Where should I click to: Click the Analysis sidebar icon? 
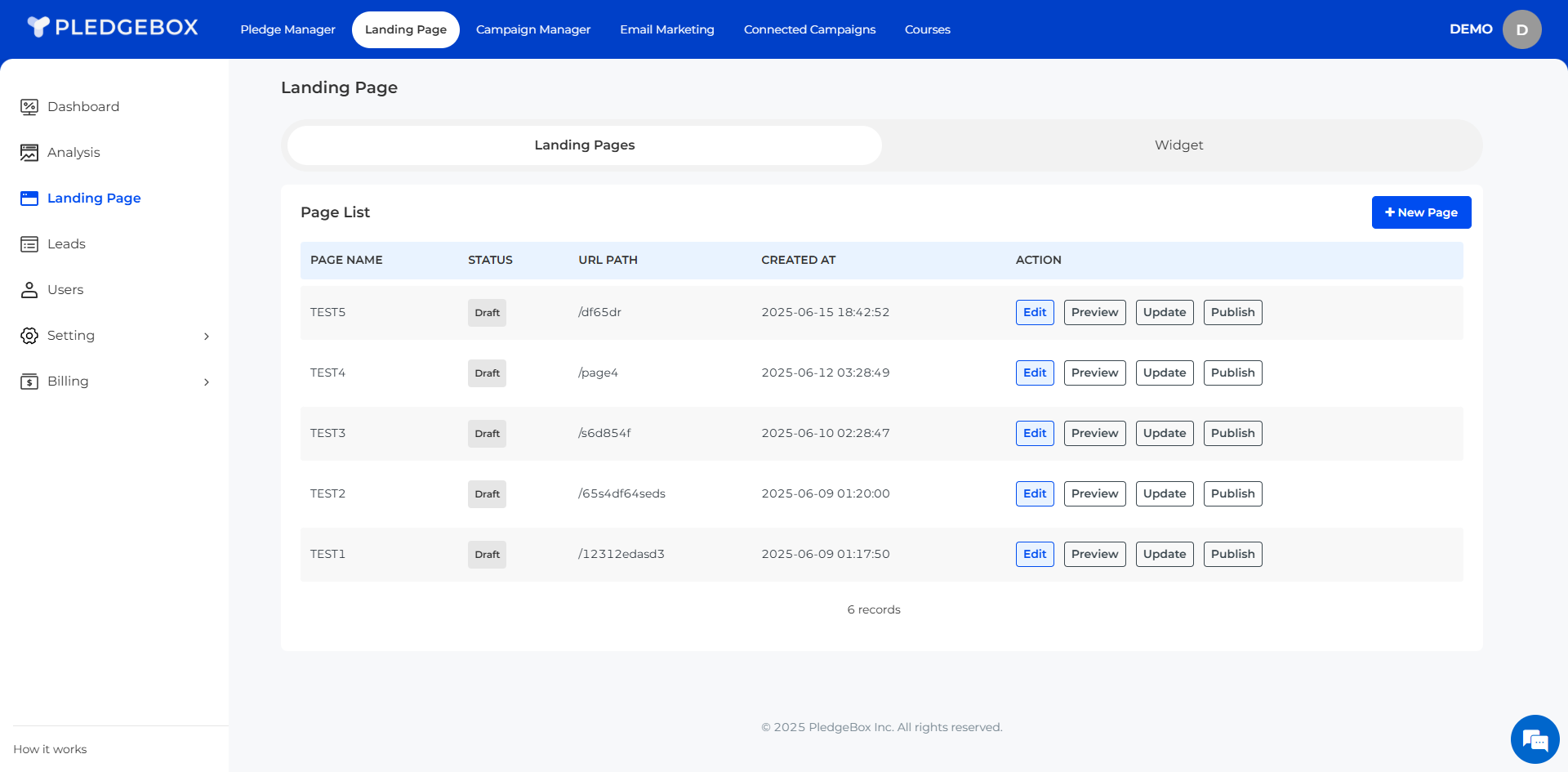coord(29,153)
